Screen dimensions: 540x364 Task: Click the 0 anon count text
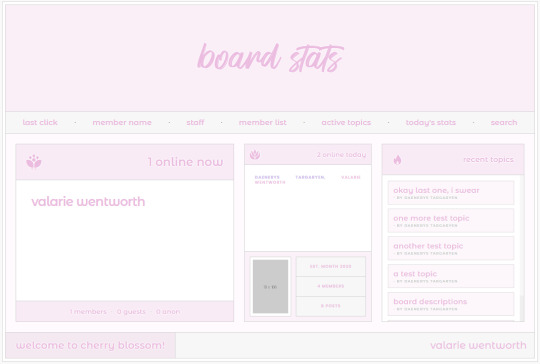168,312
